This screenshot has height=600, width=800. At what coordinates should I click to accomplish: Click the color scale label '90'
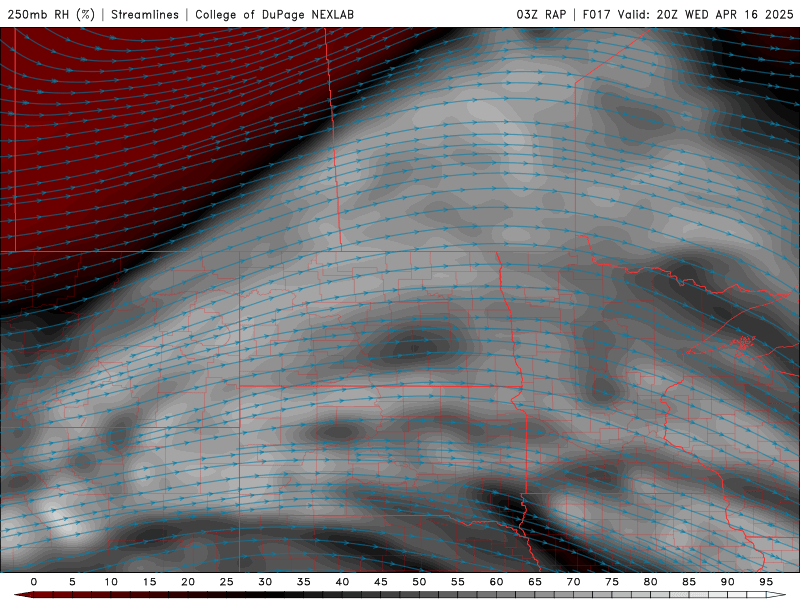coord(728,582)
